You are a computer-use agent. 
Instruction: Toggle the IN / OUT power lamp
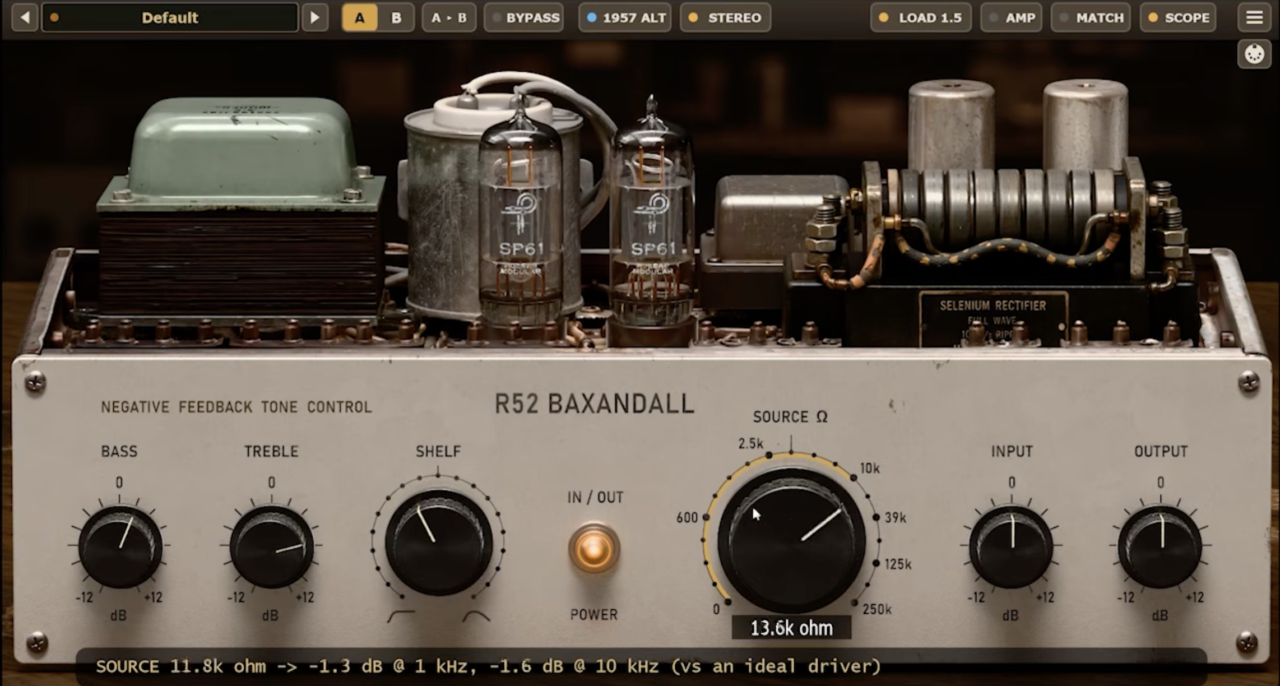tap(594, 549)
